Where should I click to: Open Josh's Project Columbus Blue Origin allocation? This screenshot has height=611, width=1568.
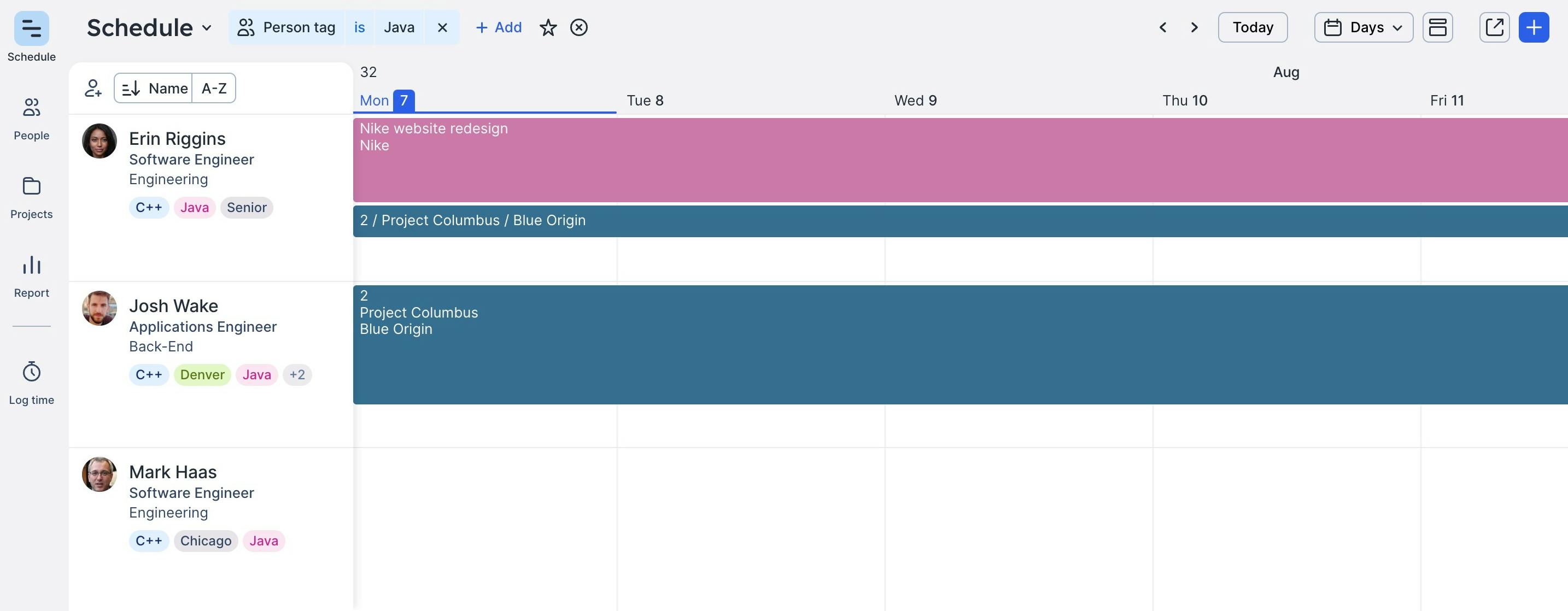[x=961, y=344]
